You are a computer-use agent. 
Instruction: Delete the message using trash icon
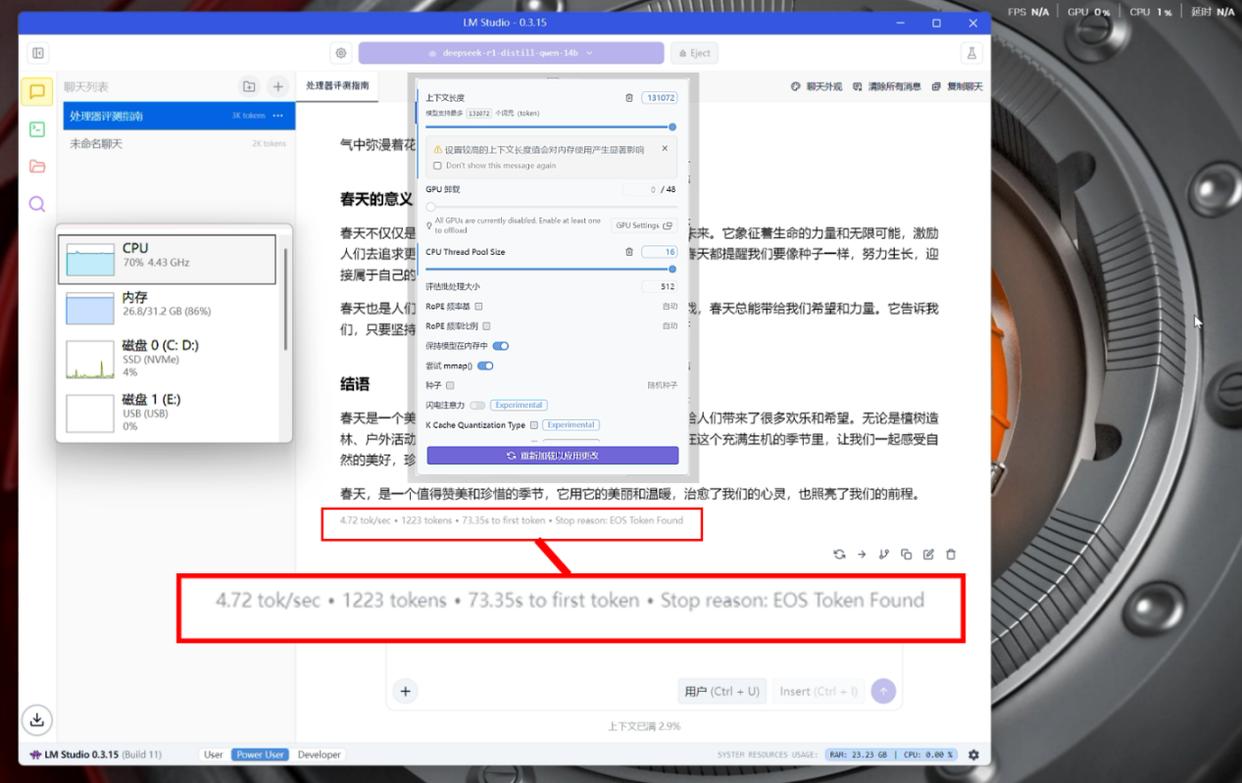[x=951, y=554]
